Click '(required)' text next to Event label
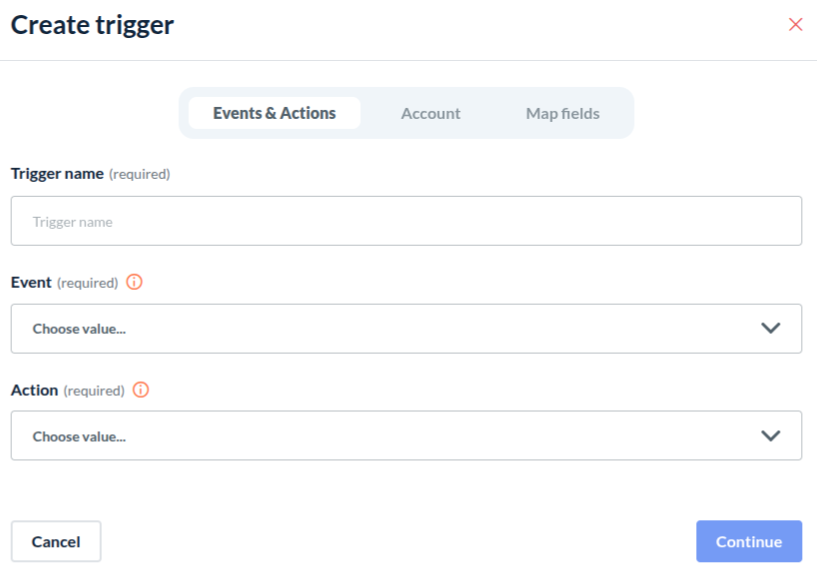The width and height of the screenshot is (817, 584). click(88, 283)
